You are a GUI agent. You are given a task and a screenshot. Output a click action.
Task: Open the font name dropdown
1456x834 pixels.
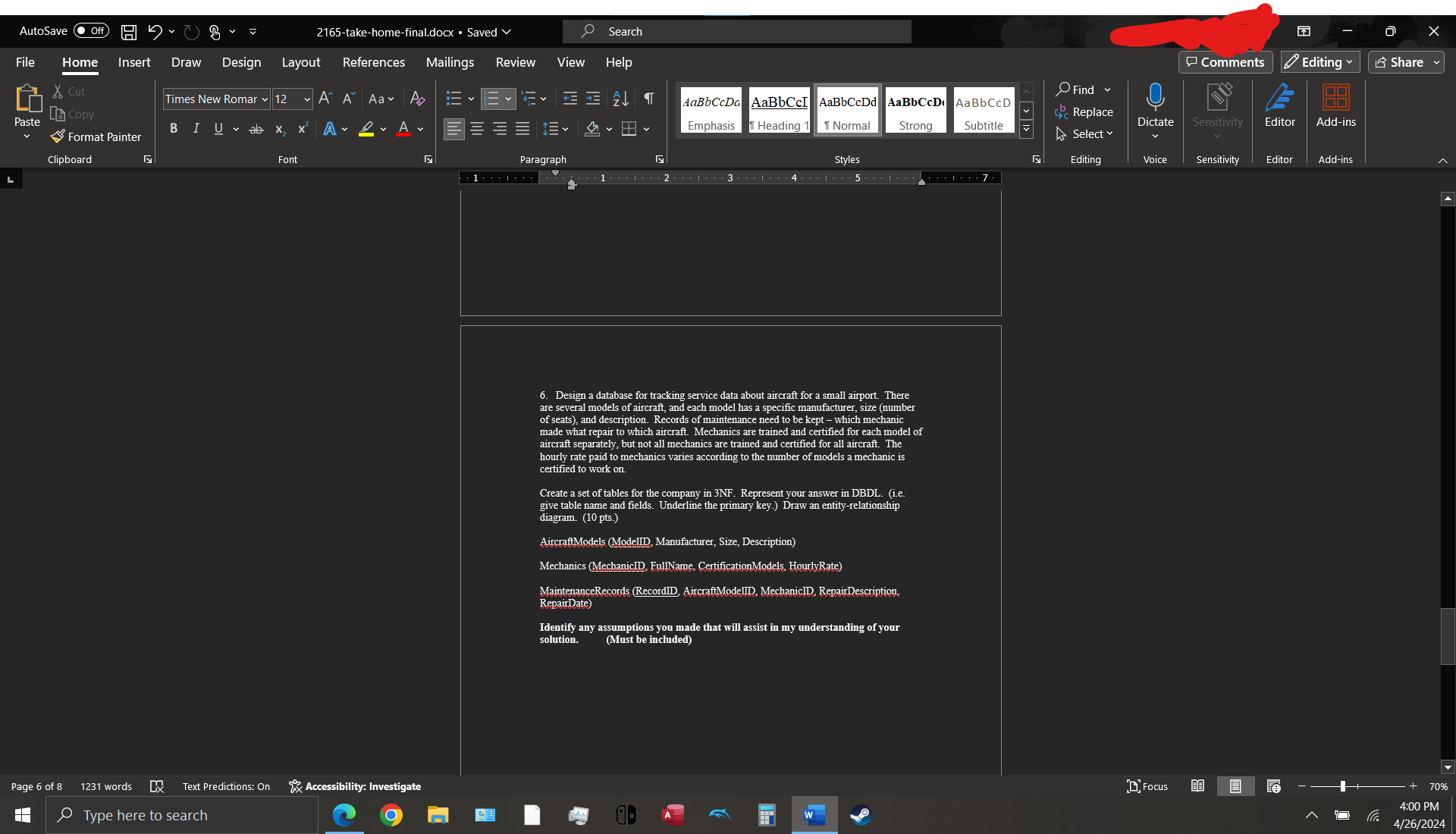pyautogui.click(x=265, y=99)
